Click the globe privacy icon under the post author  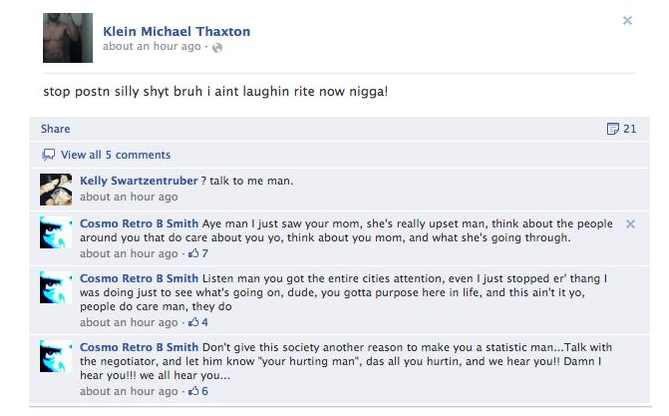pyautogui.click(x=217, y=47)
